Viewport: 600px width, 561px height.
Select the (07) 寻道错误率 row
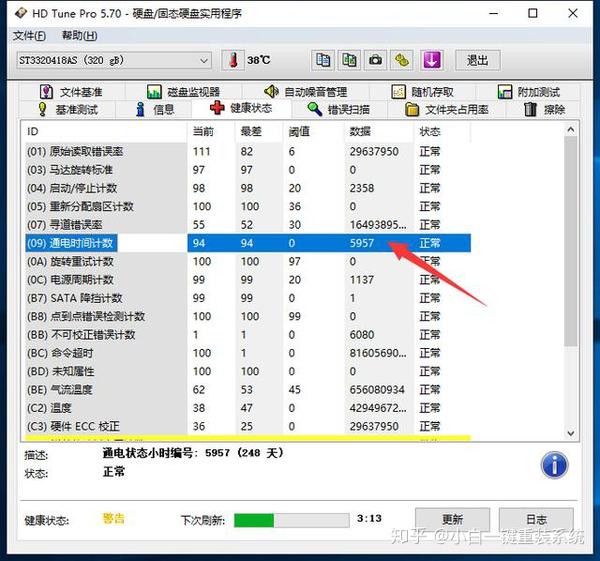[x=248, y=225]
